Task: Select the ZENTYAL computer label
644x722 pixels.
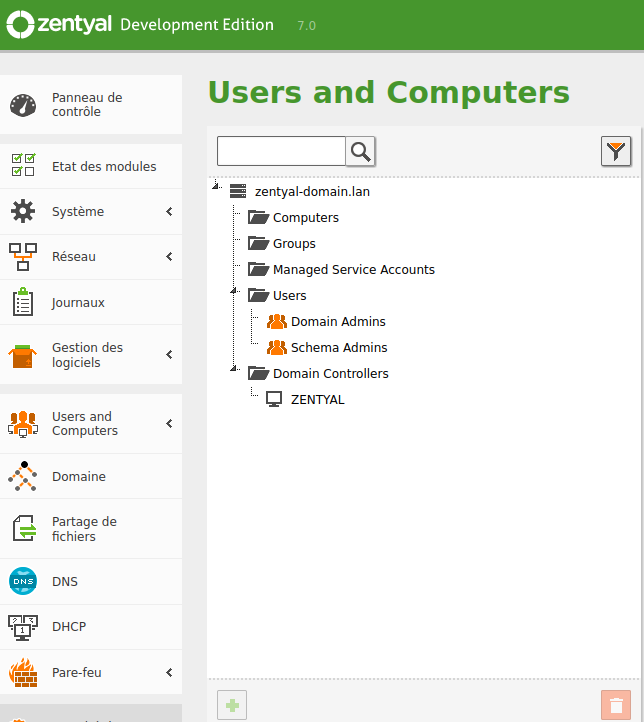Action: tap(318, 399)
